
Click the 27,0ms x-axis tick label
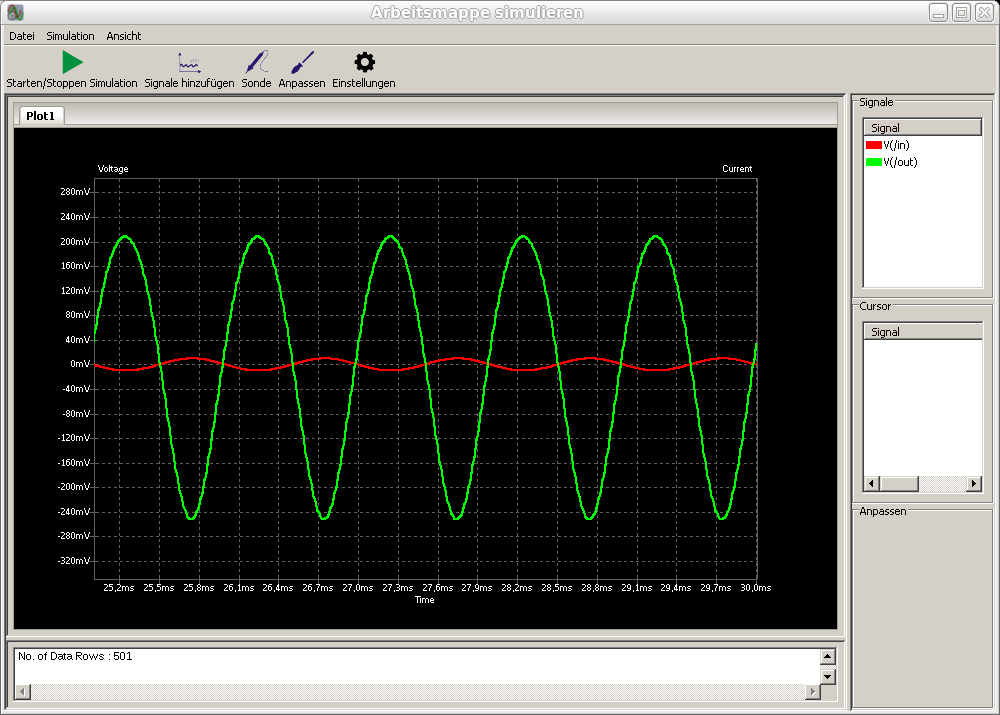click(358, 587)
